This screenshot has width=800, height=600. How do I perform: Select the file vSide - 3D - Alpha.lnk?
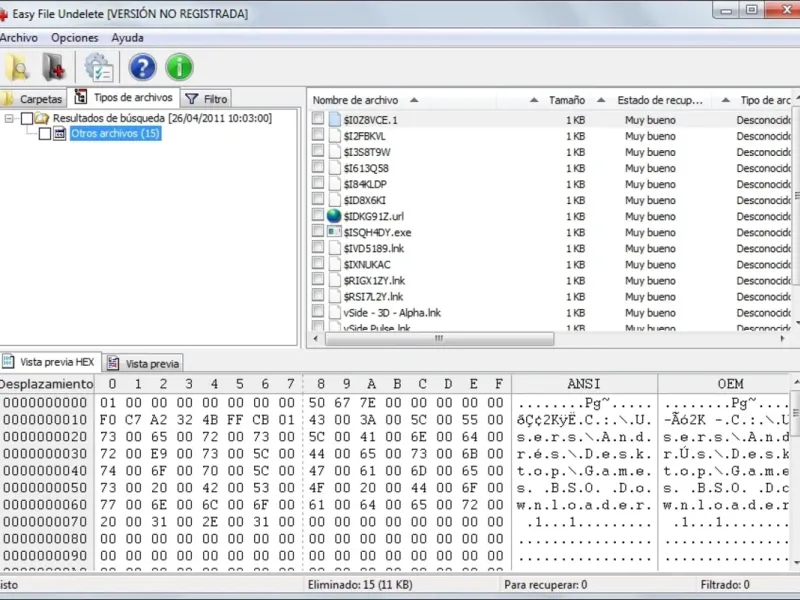[x=392, y=313]
